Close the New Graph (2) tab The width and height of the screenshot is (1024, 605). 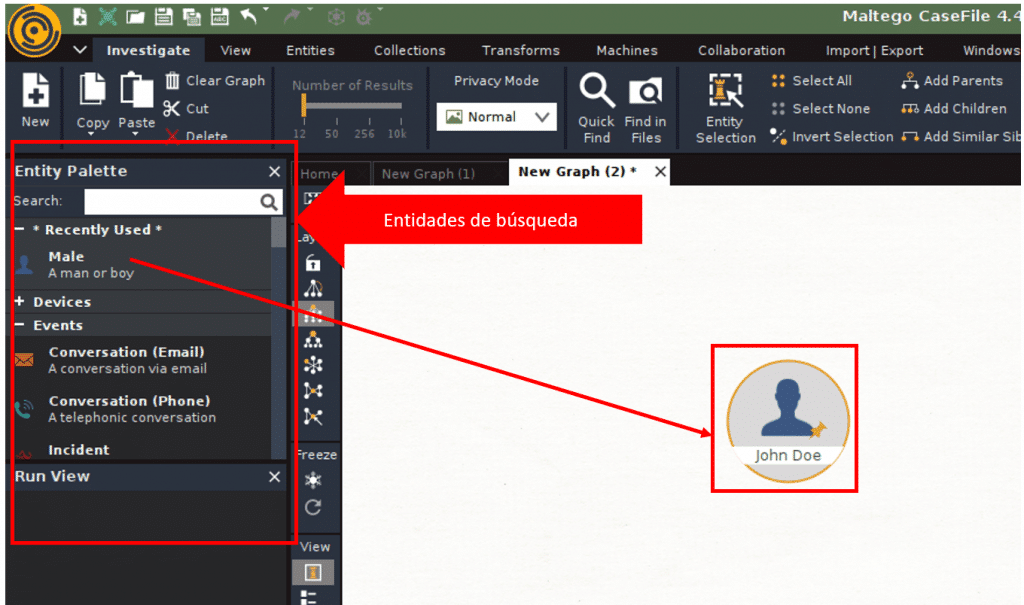660,172
